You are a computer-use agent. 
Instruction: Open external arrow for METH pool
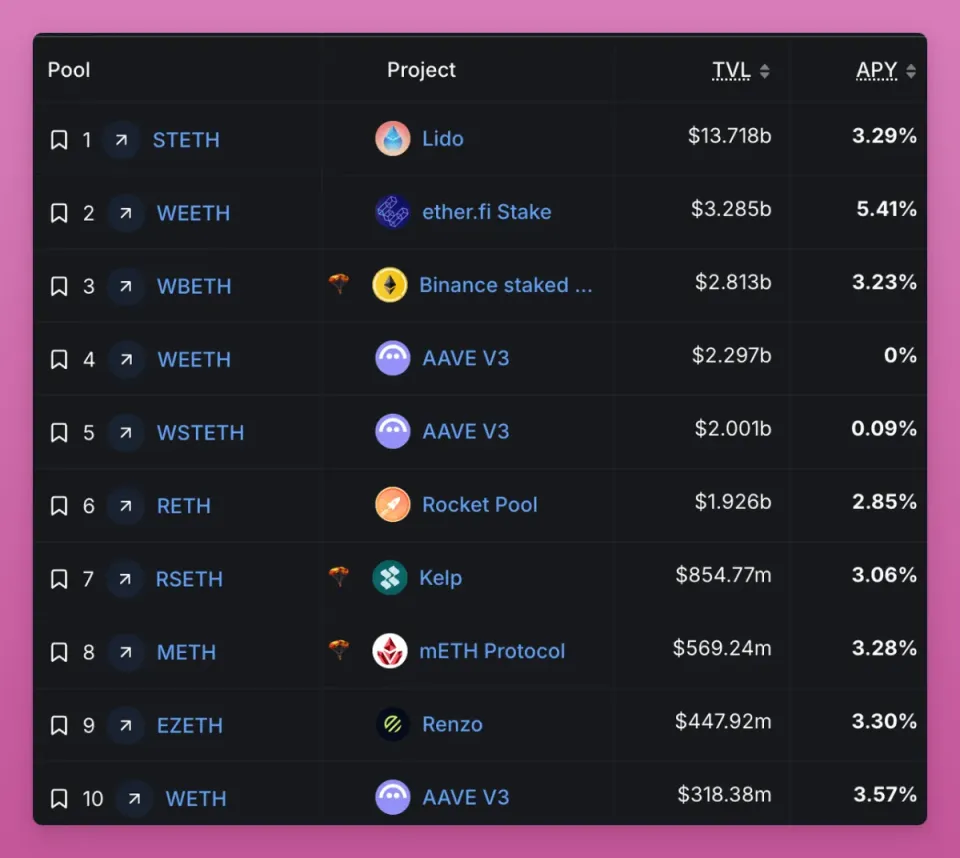click(x=126, y=652)
